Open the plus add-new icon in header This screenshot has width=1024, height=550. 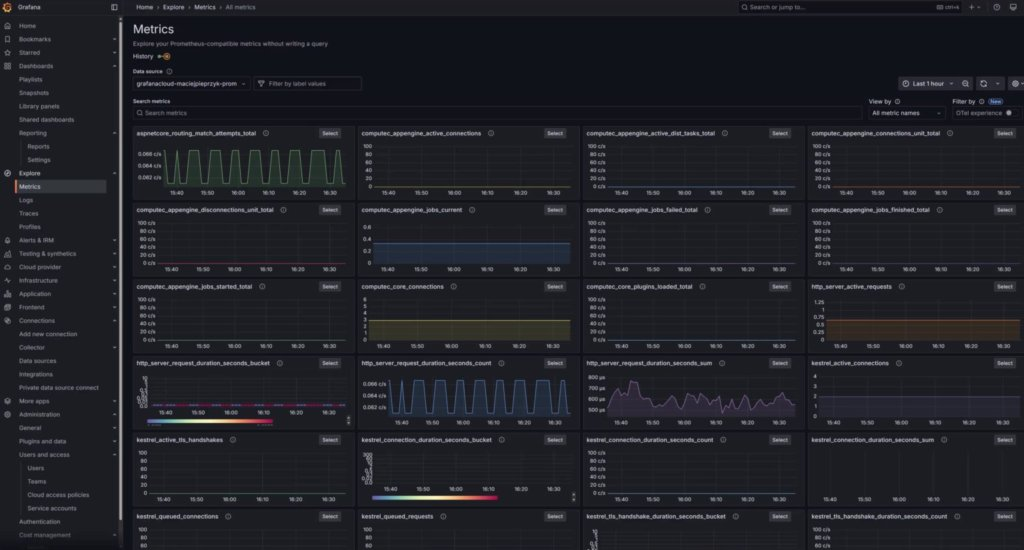972,7
